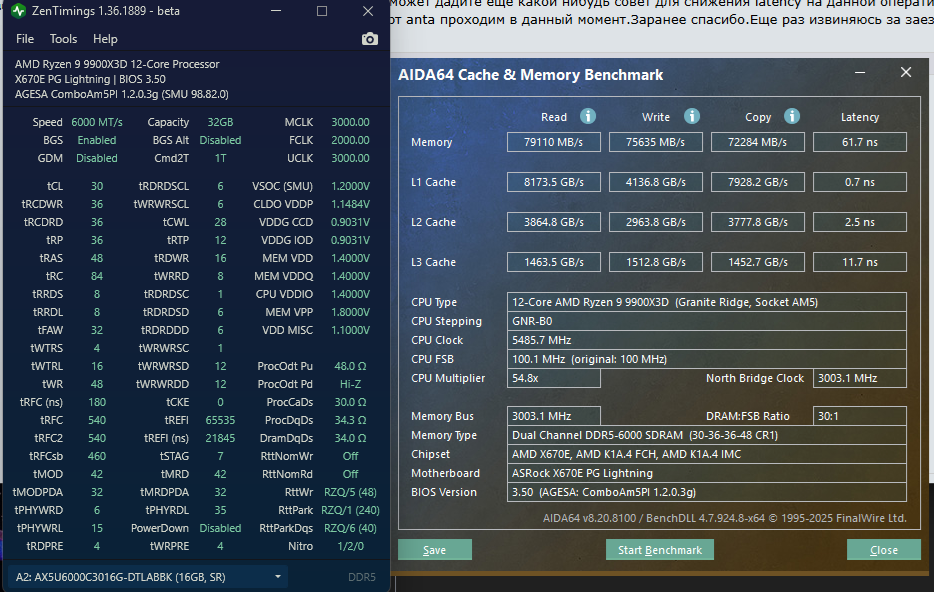Click L1 Cache Read value 8173.5 GB/s
The height and width of the screenshot is (592, 934).
(553, 182)
